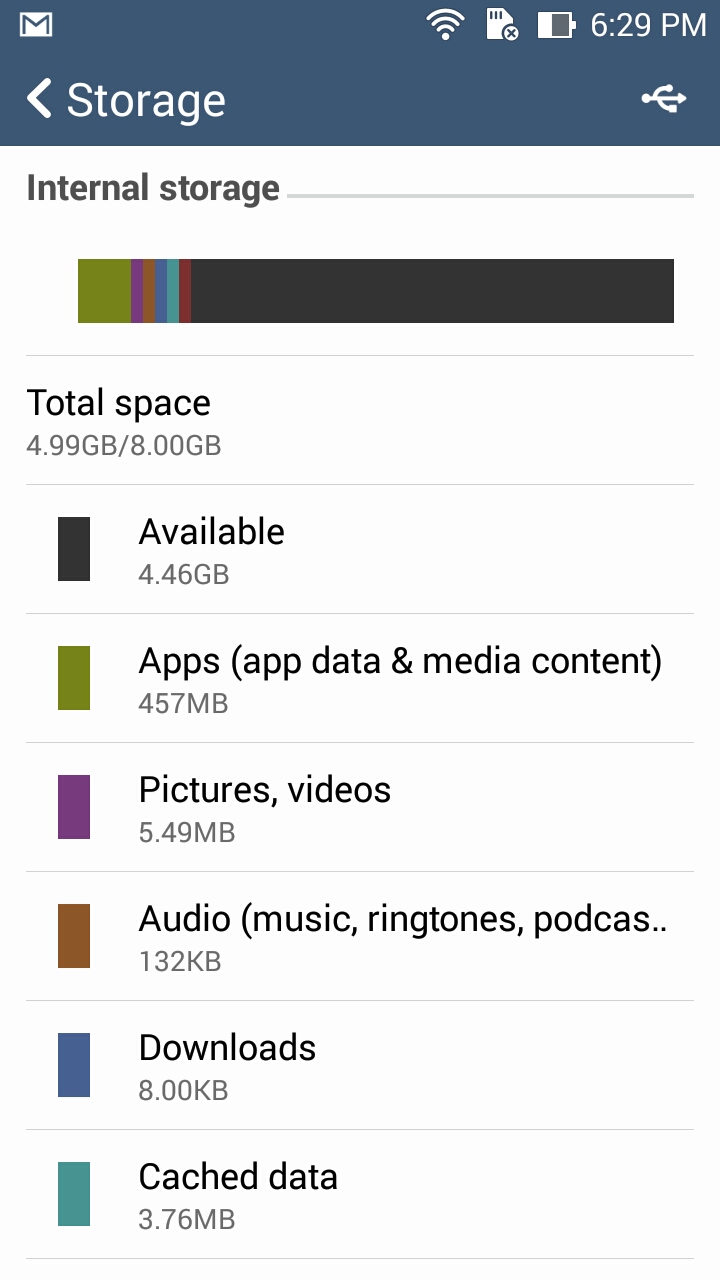Screen dimensions: 720x1280
Task: Tap the battery status icon
Action: (556, 24)
